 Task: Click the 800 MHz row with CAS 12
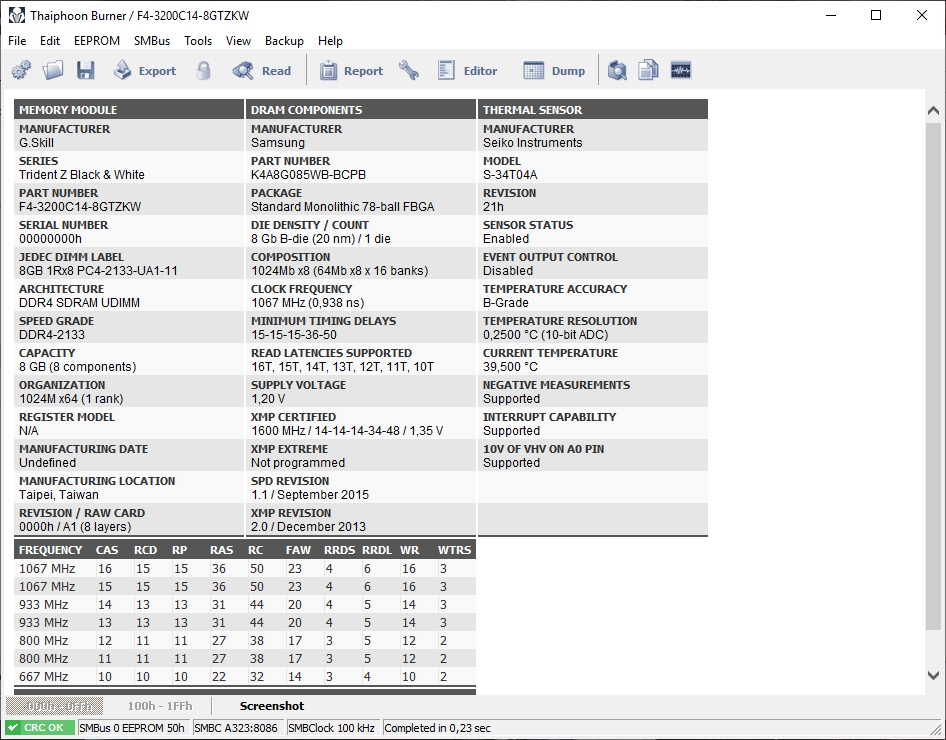pos(245,640)
